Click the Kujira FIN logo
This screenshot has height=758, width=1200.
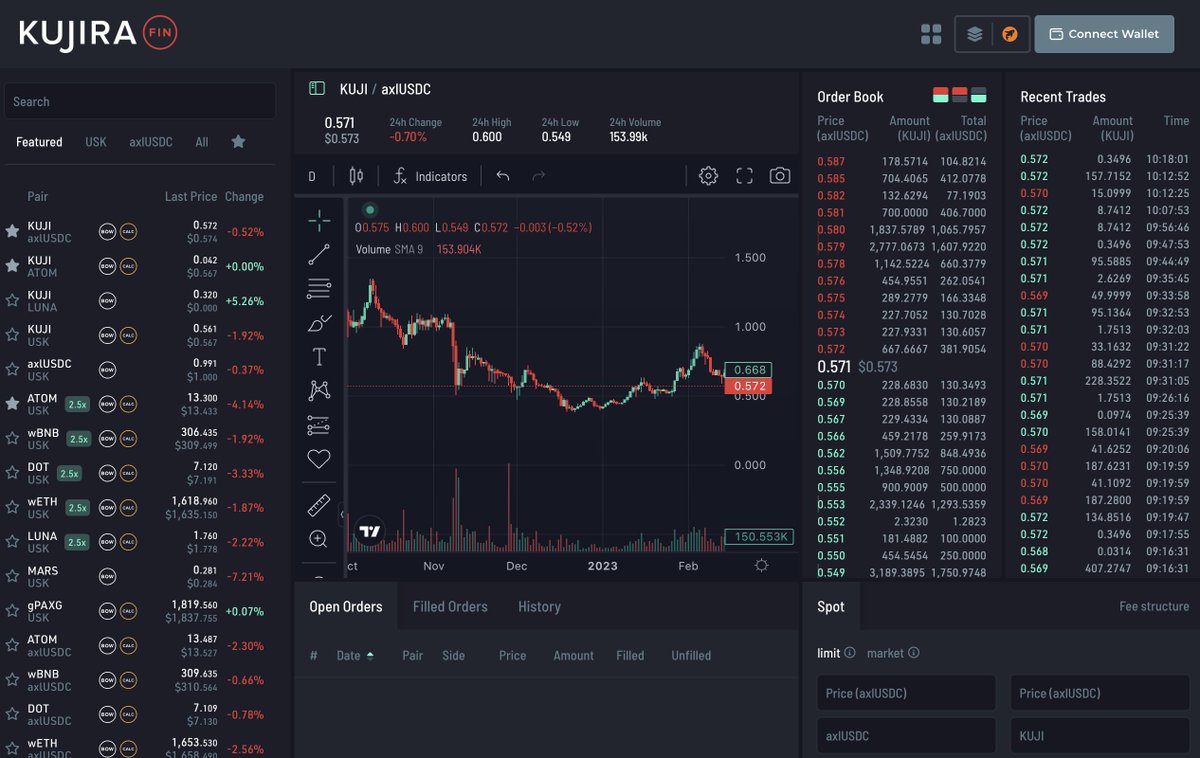point(98,34)
